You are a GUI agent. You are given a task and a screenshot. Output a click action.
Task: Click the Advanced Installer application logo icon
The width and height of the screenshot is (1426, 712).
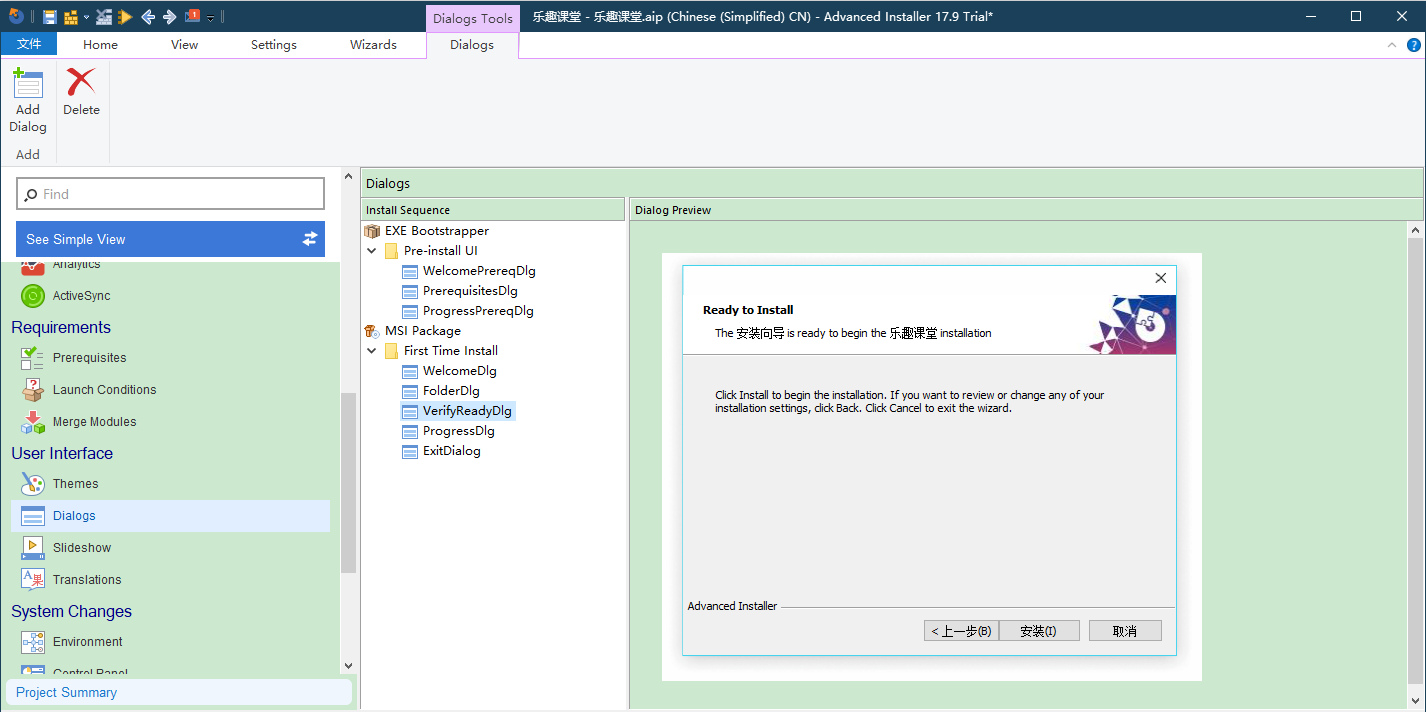pyautogui.click(x=16, y=16)
